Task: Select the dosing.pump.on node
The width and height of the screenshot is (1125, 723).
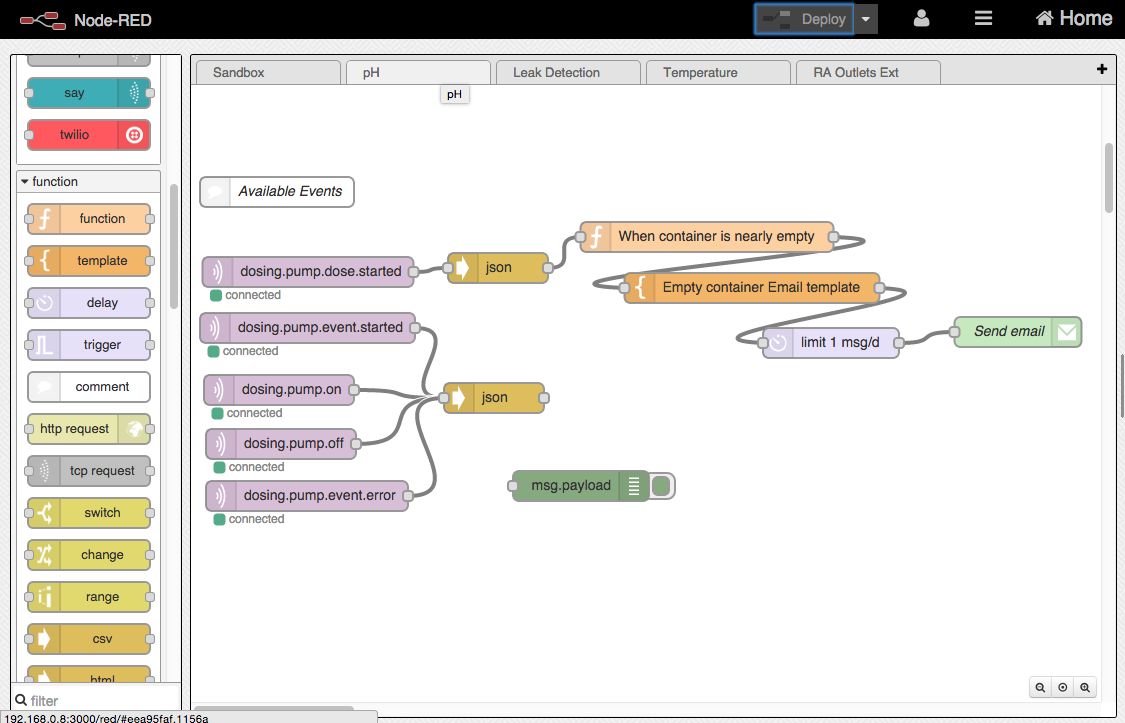Action: point(279,389)
